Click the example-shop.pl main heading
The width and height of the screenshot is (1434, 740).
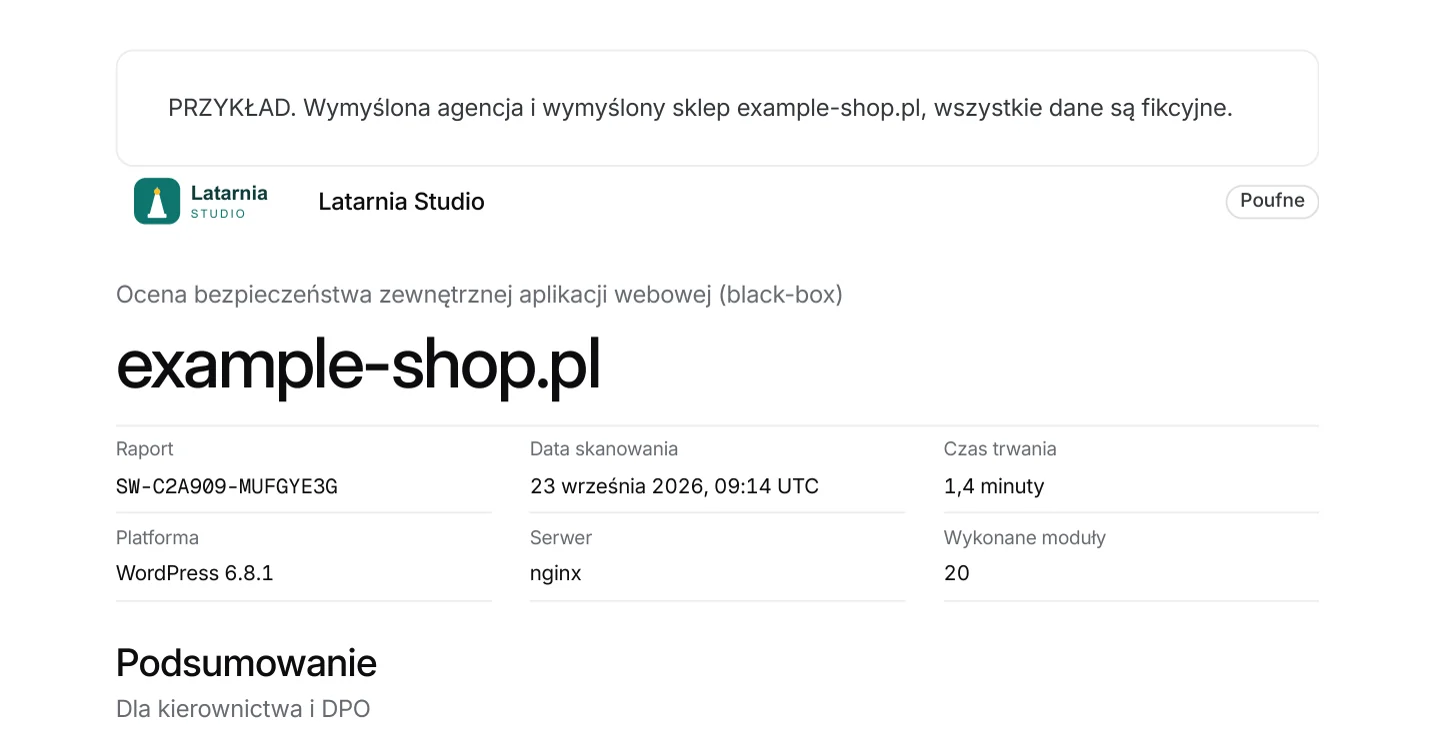(x=358, y=366)
